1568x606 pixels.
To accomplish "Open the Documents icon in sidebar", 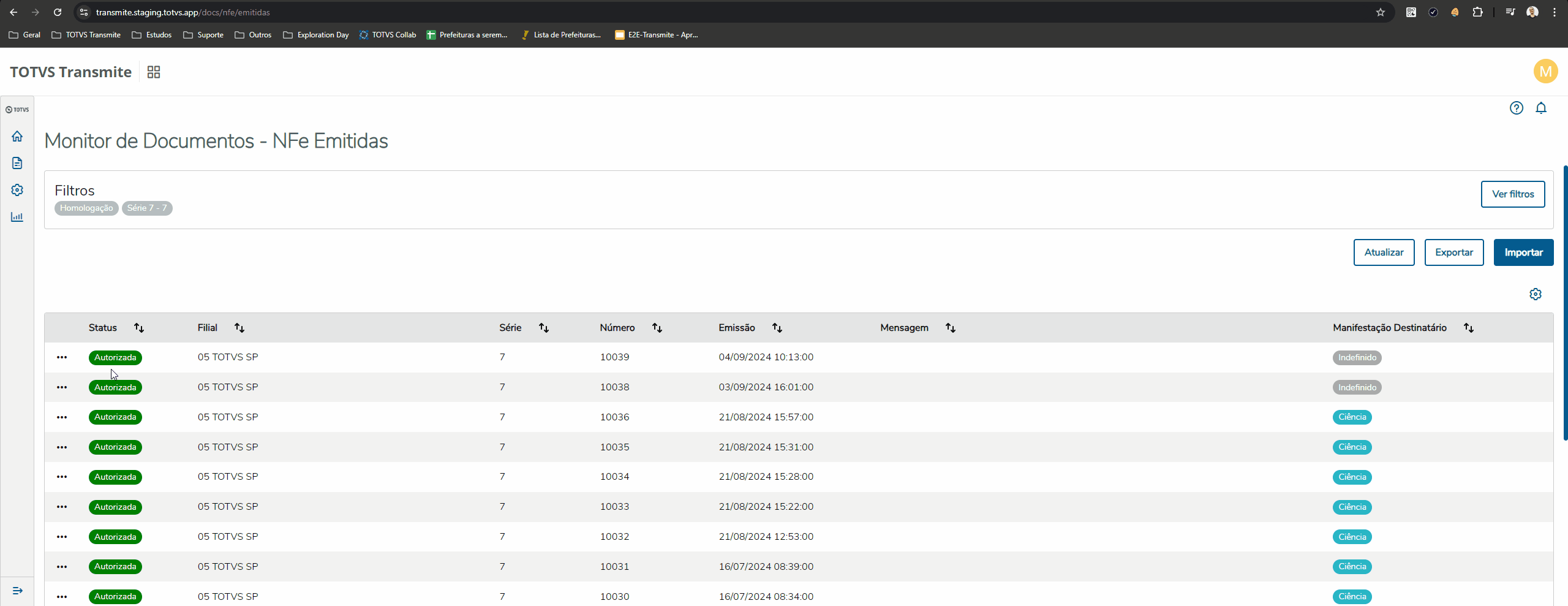I will [17, 163].
